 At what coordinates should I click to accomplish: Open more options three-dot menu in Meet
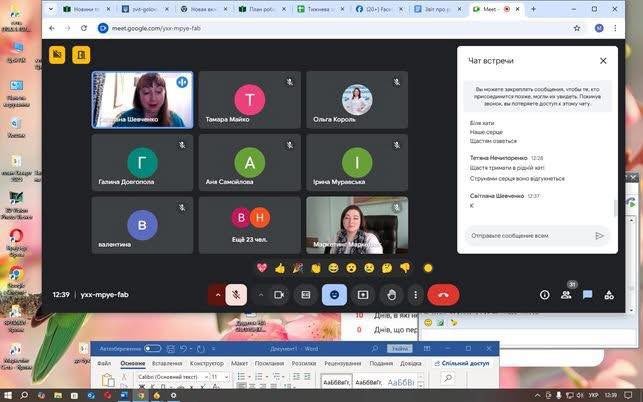click(x=415, y=295)
